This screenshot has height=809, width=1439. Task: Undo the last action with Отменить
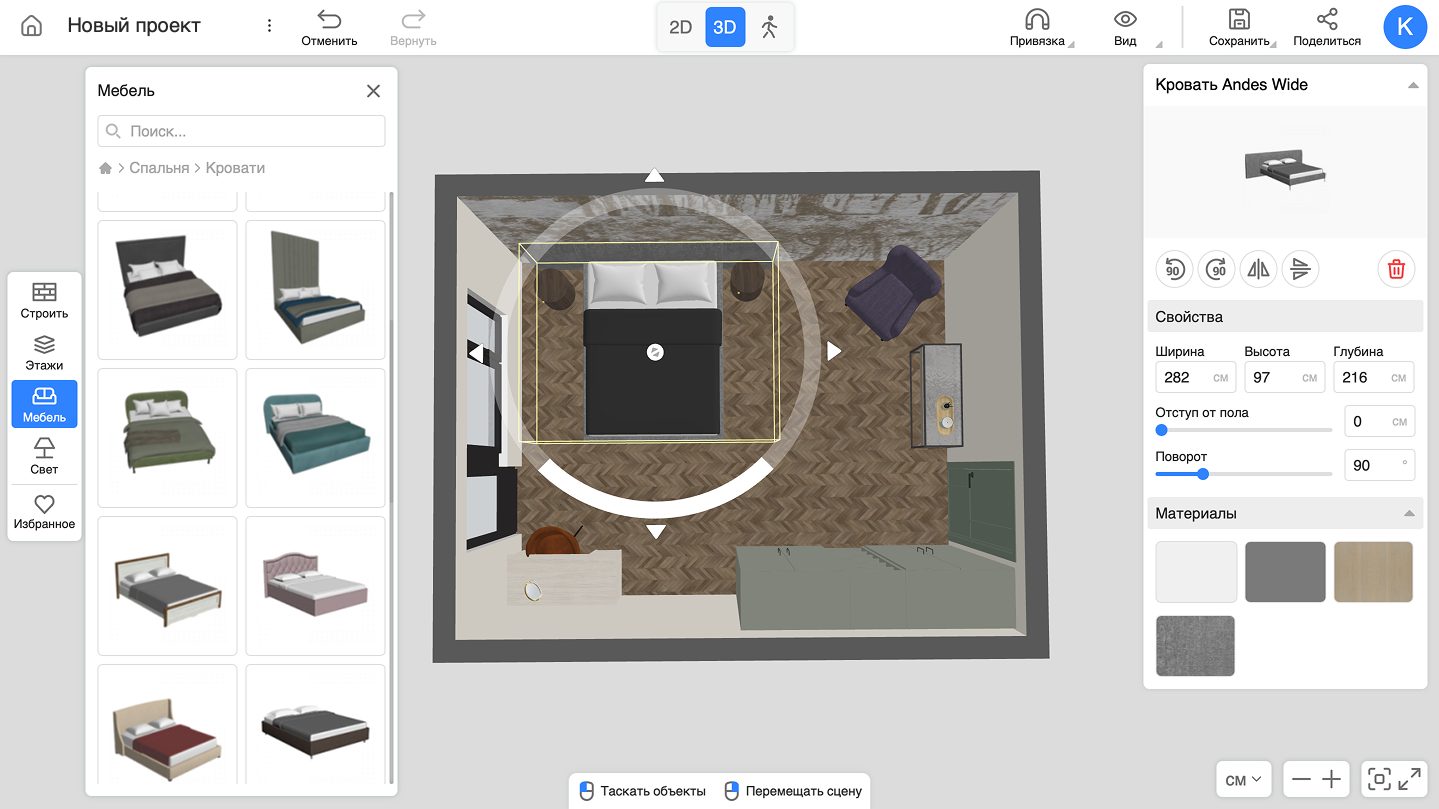tap(329, 28)
